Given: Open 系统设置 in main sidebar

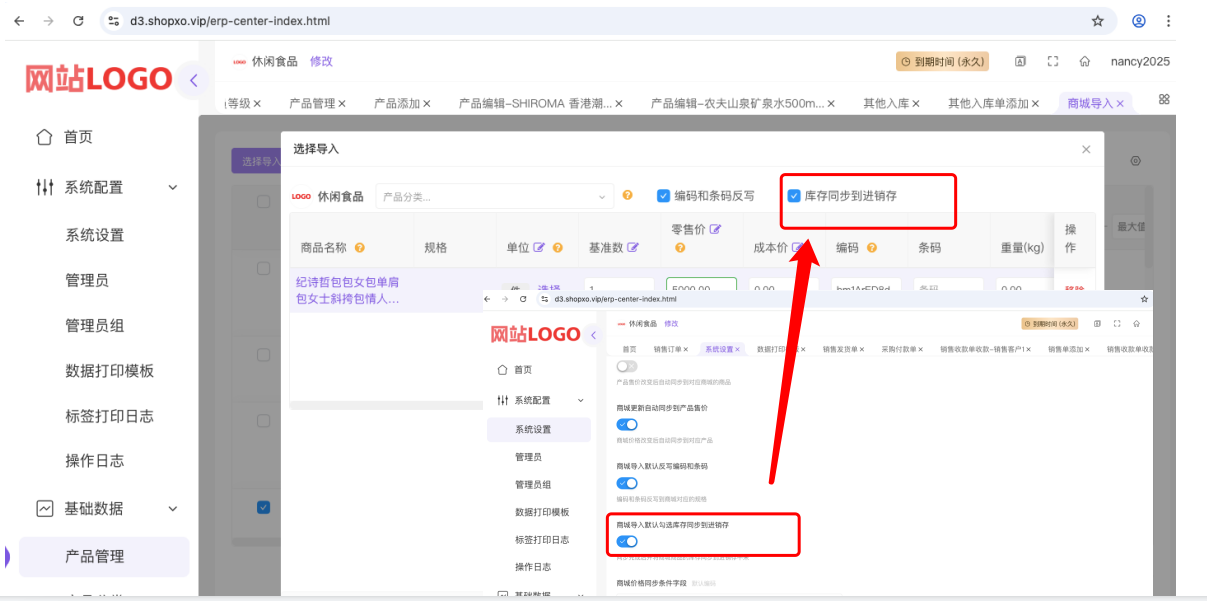Looking at the screenshot, I should click(x=95, y=235).
